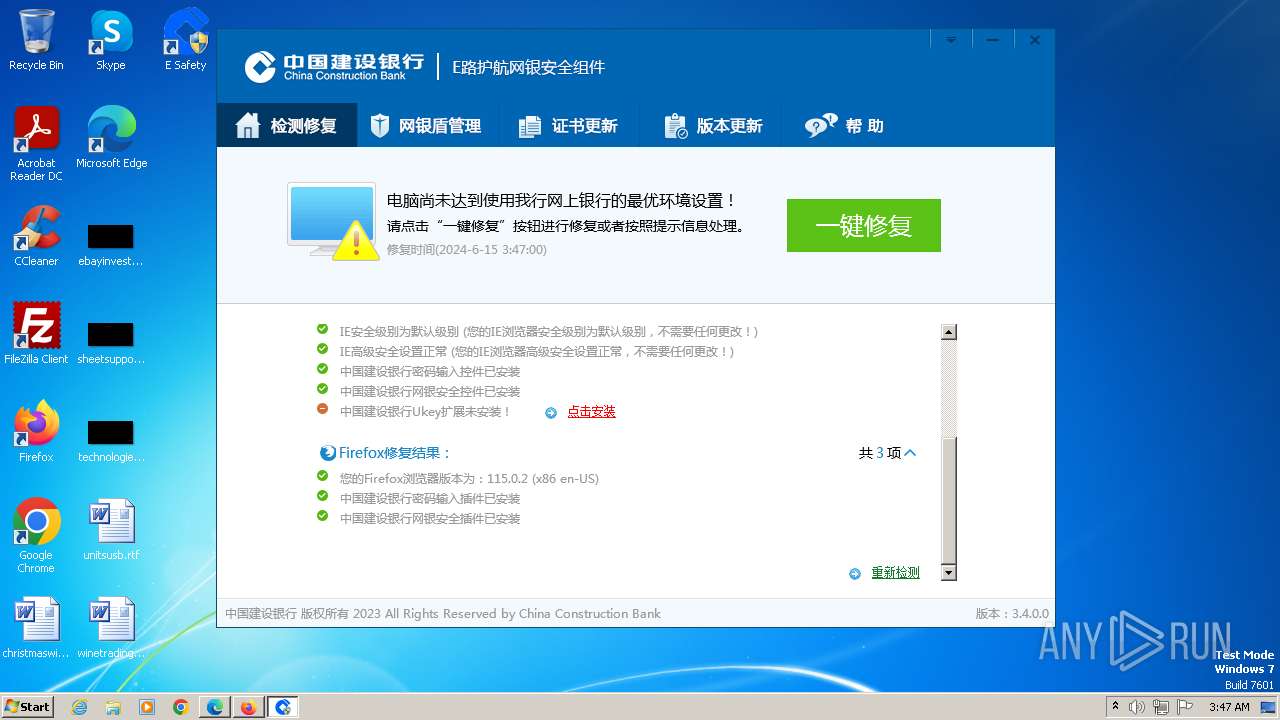The width and height of the screenshot is (1280, 720).
Task: Click the taskbar clock 3:47 AM
Action: [1229, 707]
